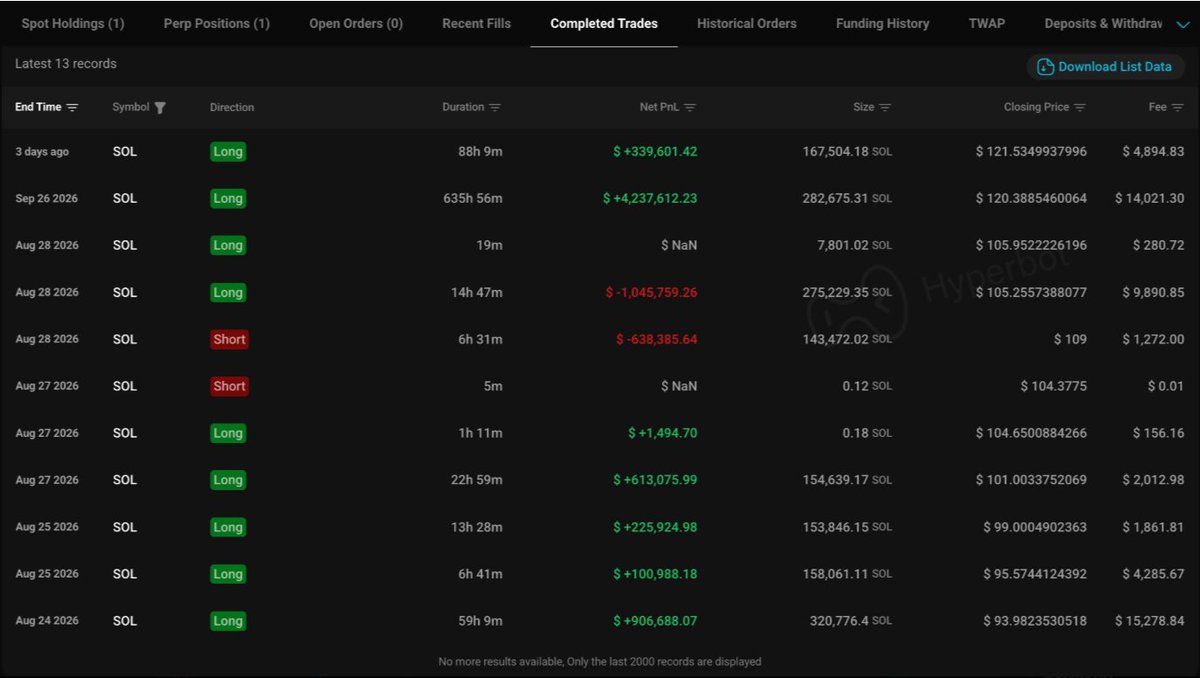This screenshot has width=1200, height=678.
Task: Click the $ 14,021.30 fee value
Action: point(1150,199)
